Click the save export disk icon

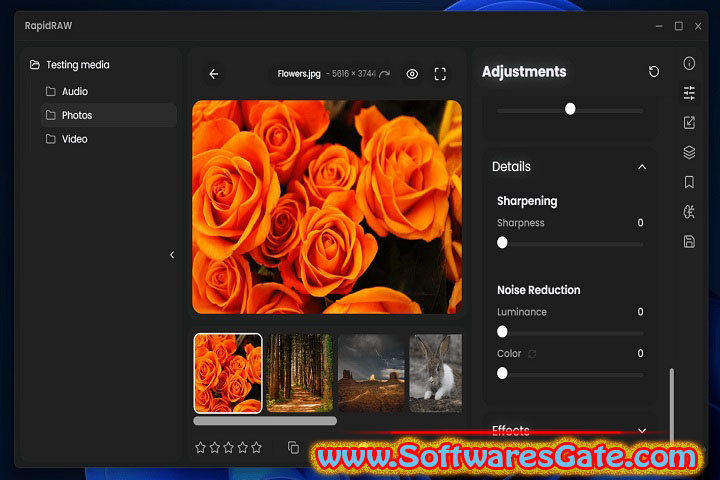pyautogui.click(x=689, y=242)
